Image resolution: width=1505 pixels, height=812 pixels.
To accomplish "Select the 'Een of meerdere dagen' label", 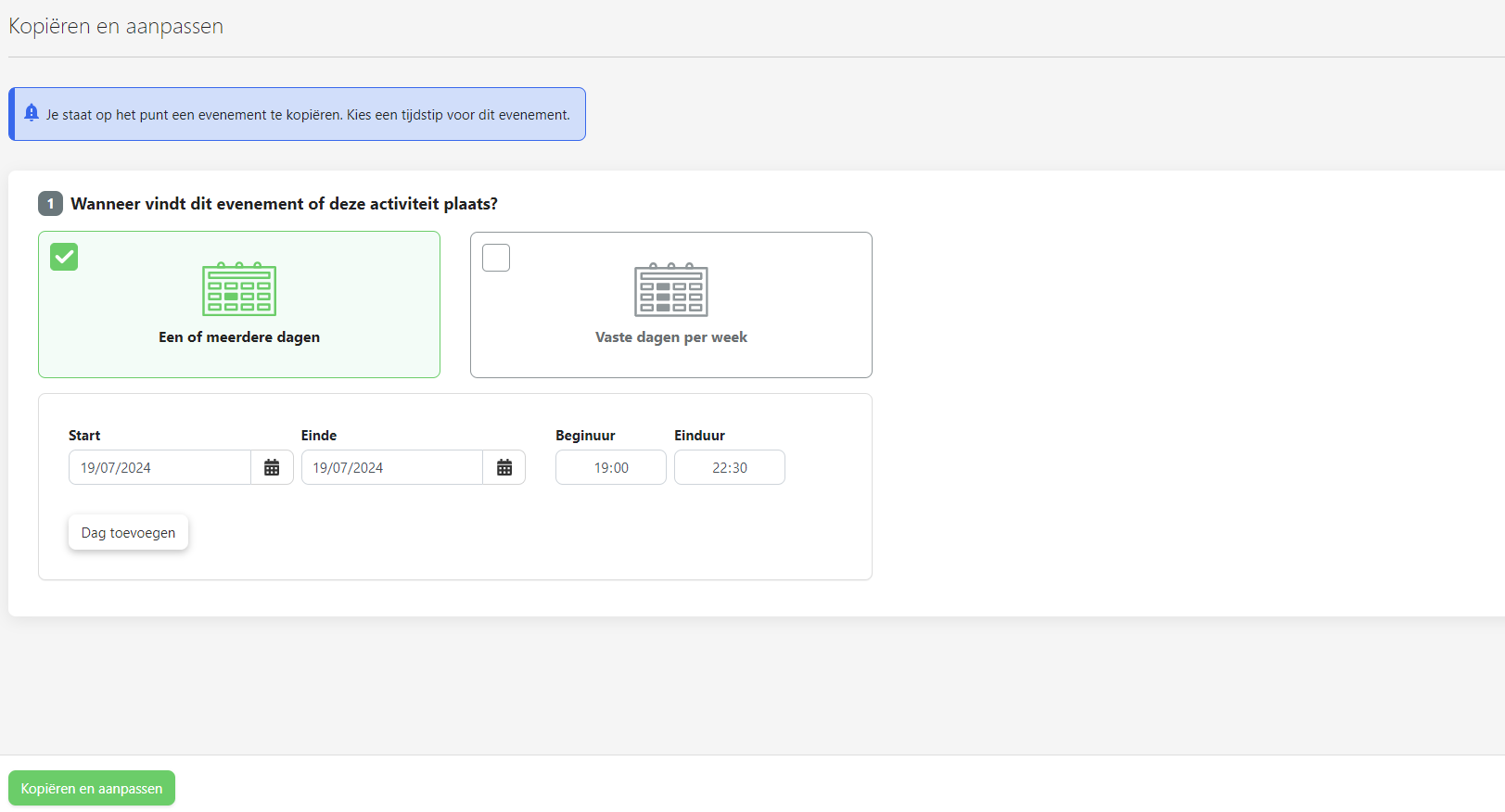I will 239,337.
